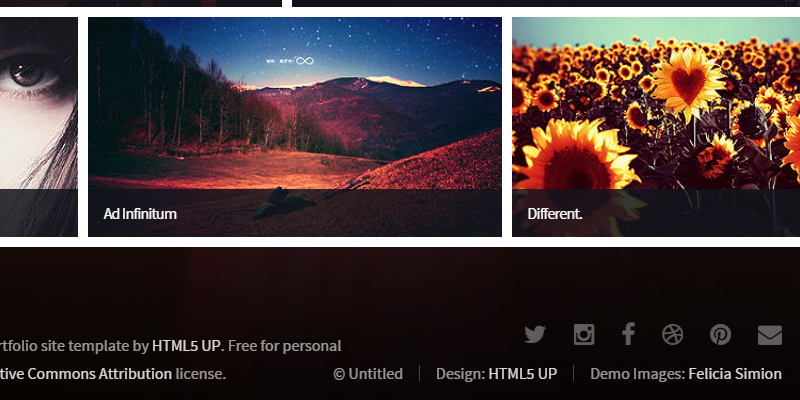Open the Dribbble basketball icon
Screen dimensions: 800x400
click(672, 335)
